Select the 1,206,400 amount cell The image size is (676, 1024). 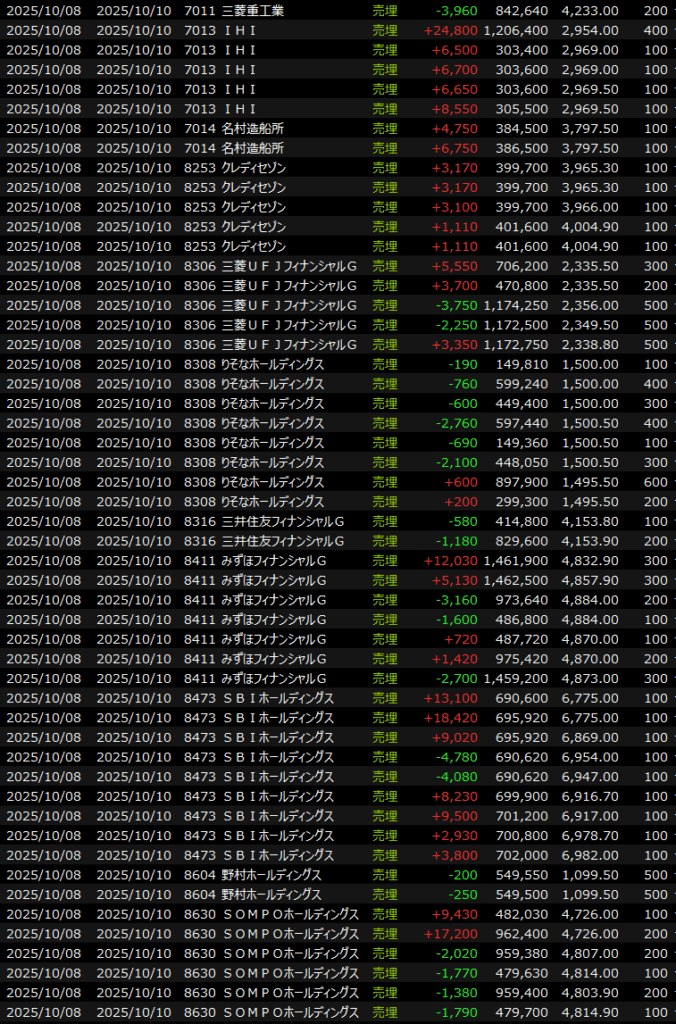[516, 31]
